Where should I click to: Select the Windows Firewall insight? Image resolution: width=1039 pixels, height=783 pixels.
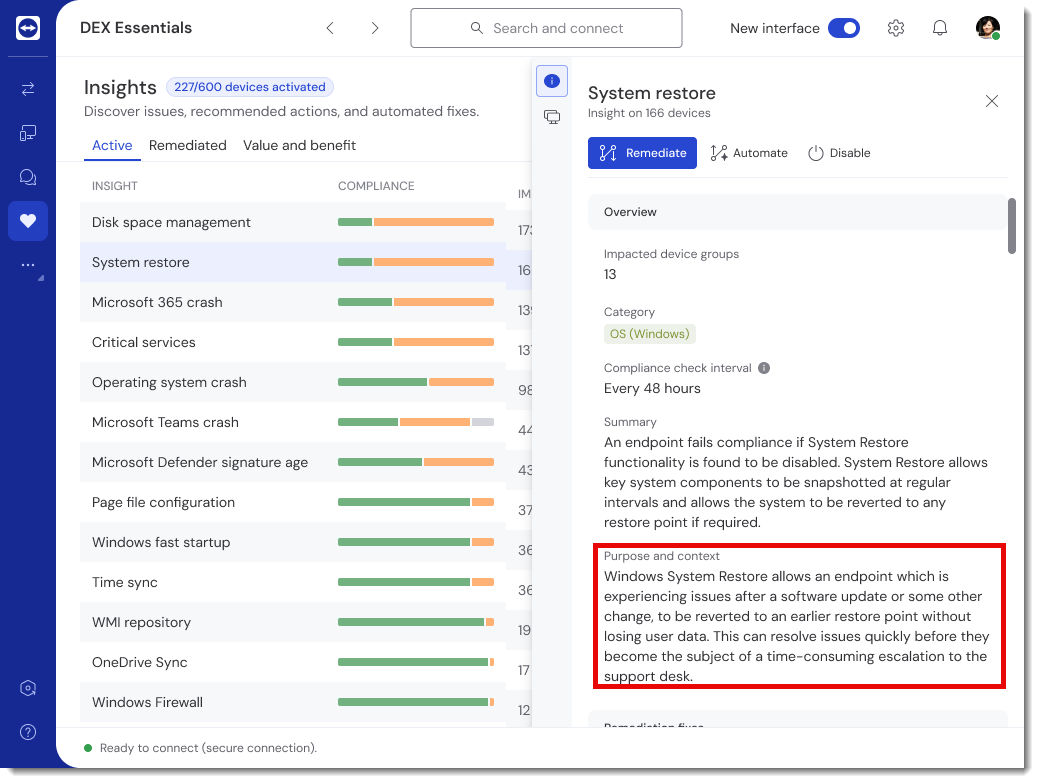pos(147,702)
